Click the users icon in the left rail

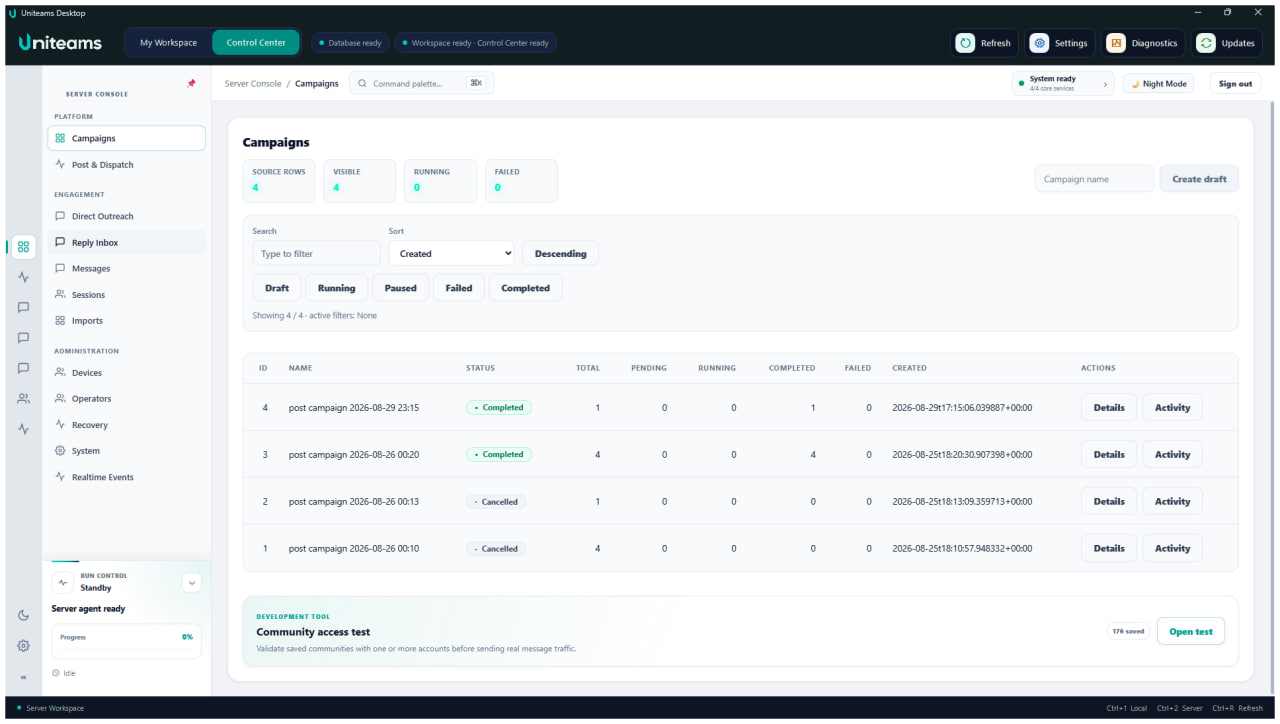[x=23, y=399]
